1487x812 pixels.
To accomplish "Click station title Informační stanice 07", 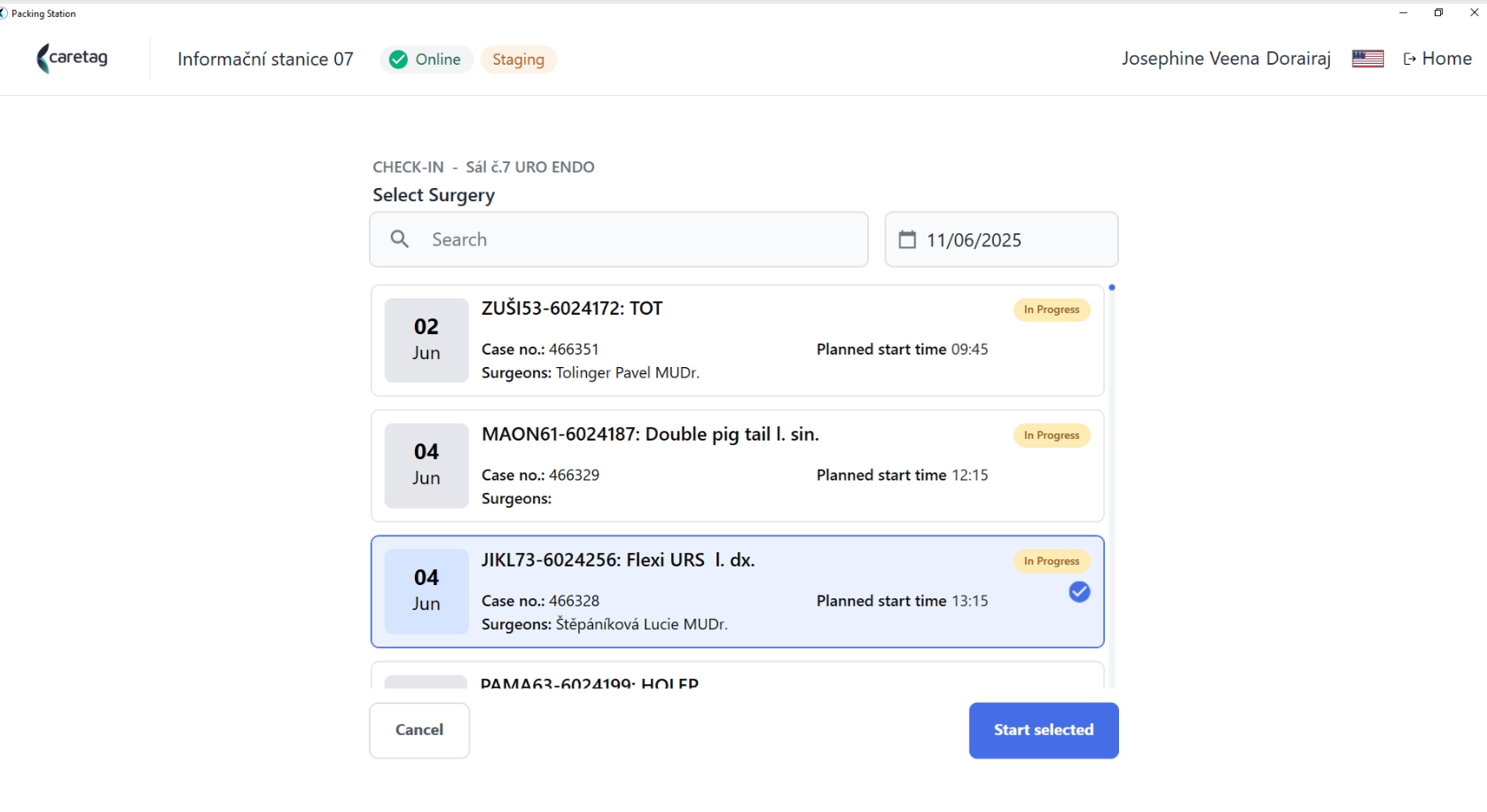I will coord(265,59).
